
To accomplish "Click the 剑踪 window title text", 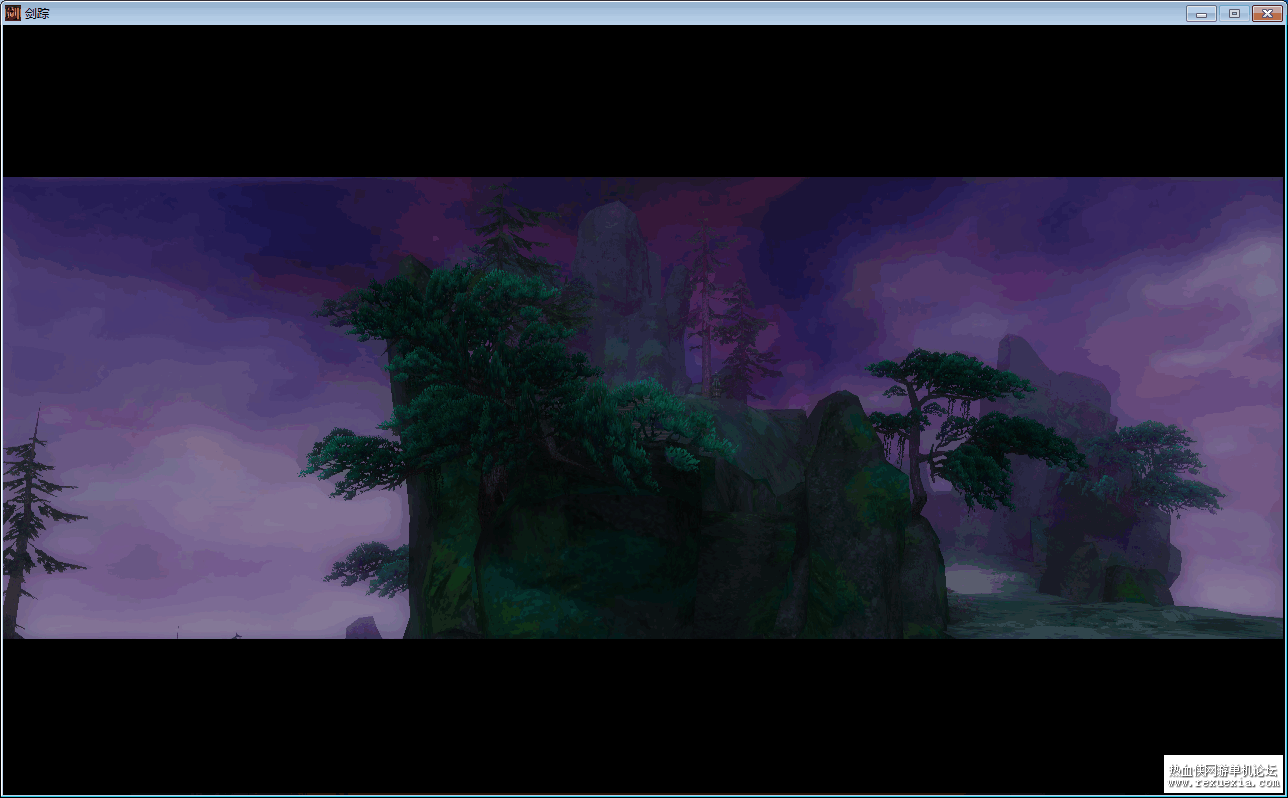I will (37, 14).
